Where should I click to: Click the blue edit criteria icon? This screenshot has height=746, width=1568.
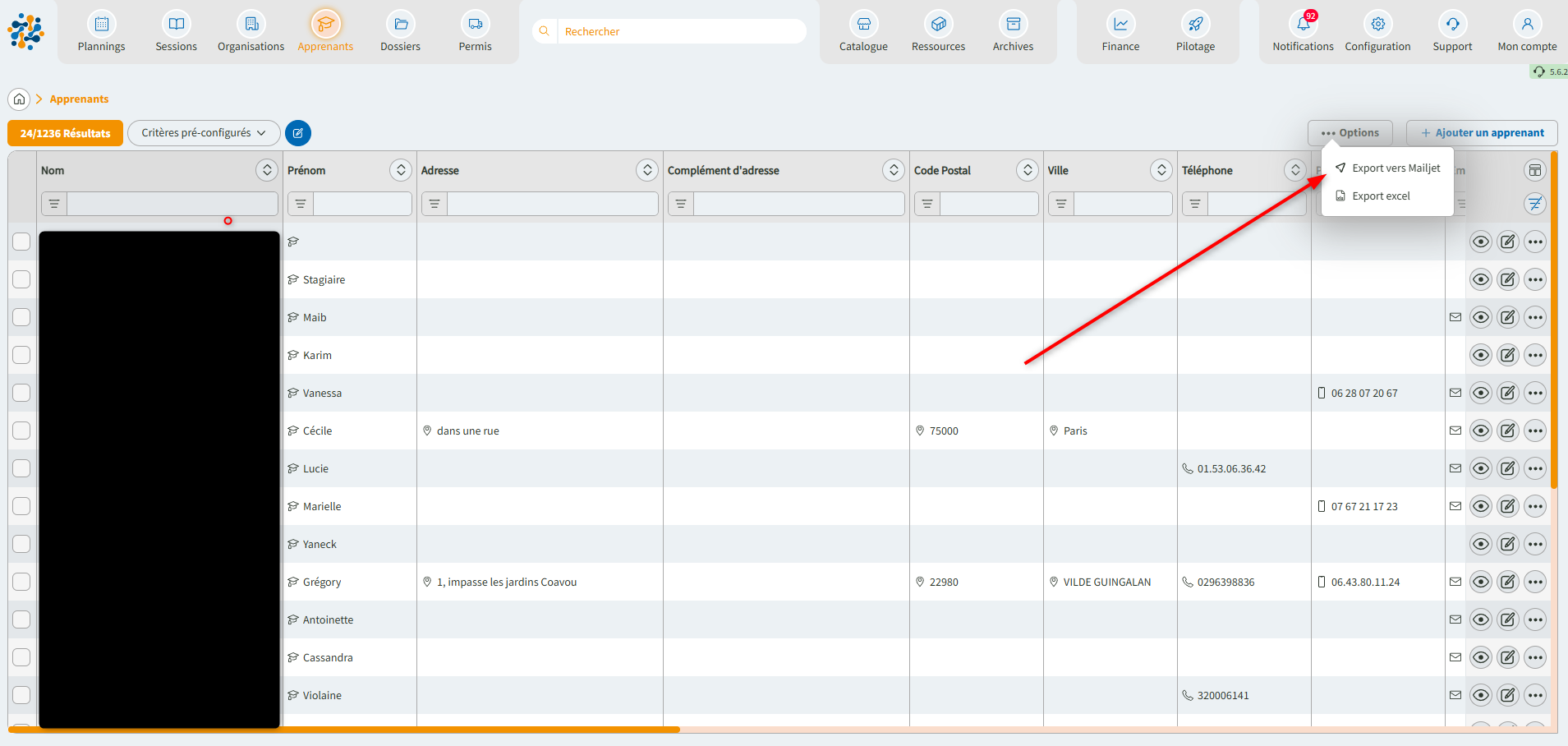(298, 133)
